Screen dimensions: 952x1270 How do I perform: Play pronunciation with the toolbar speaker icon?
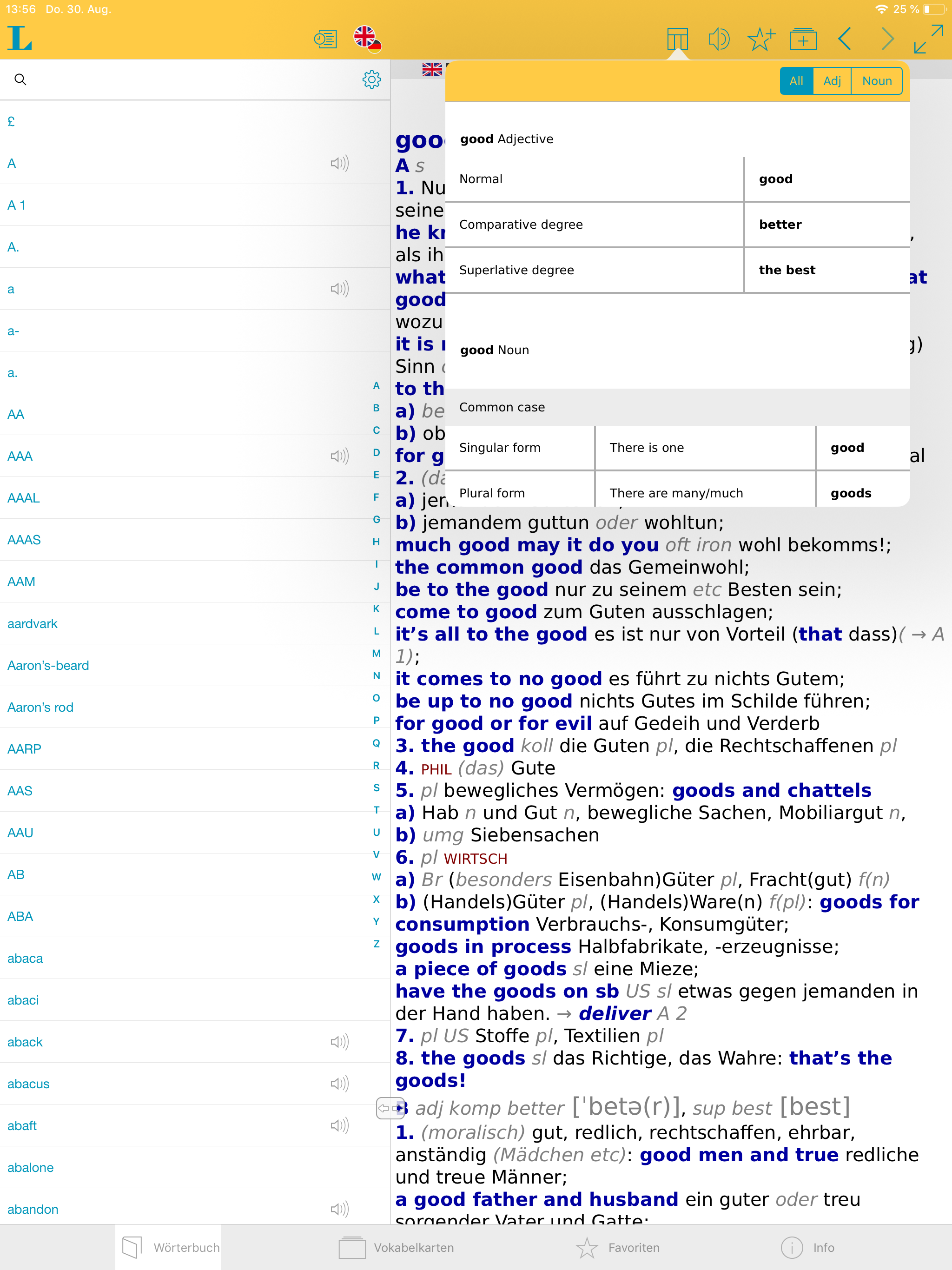coord(719,39)
